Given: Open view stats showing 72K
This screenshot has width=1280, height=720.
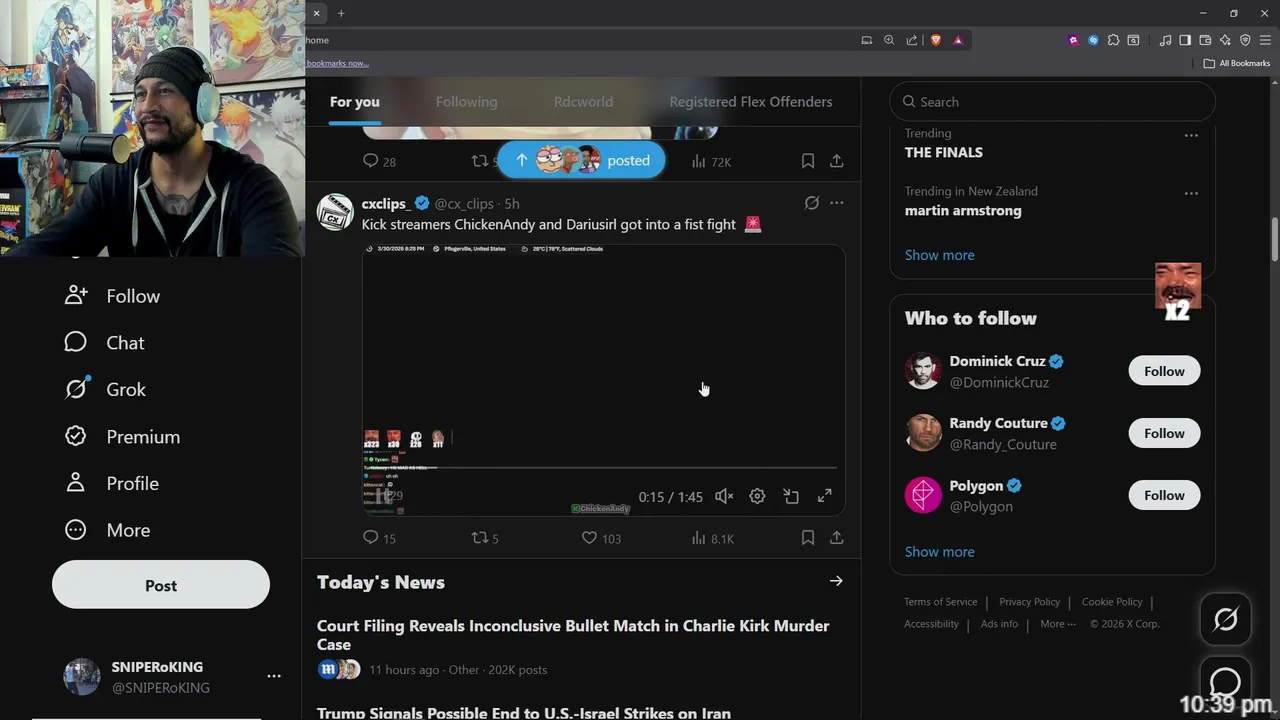Looking at the screenshot, I should coord(711,161).
